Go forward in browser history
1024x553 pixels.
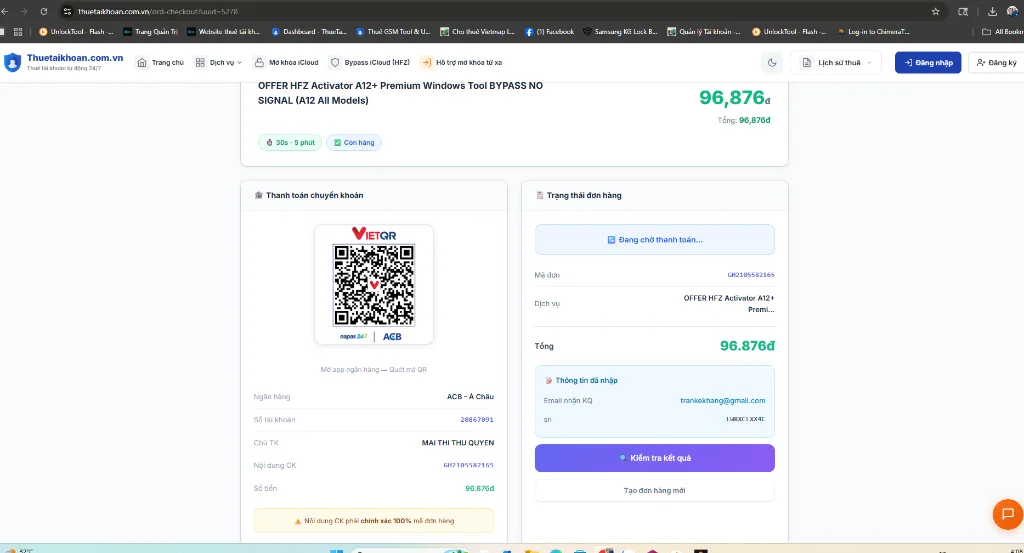click(x=24, y=11)
